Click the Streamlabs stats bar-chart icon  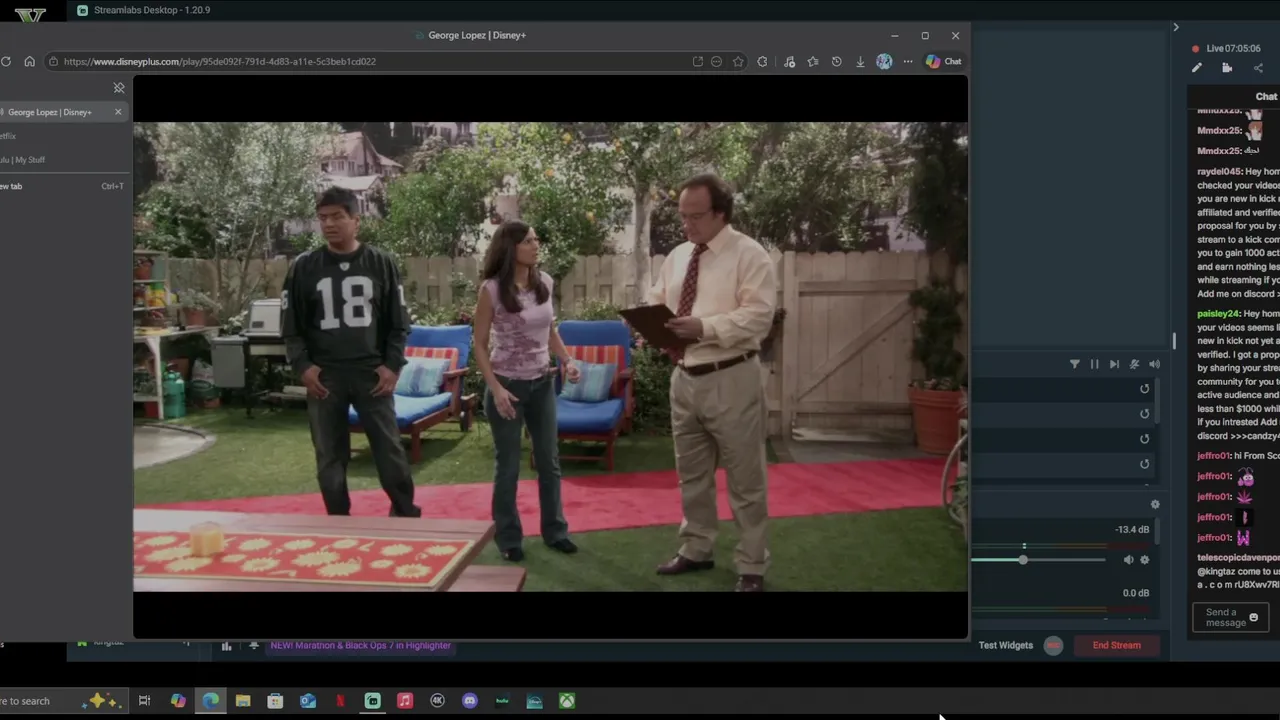pyautogui.click(x=226, y=646)
